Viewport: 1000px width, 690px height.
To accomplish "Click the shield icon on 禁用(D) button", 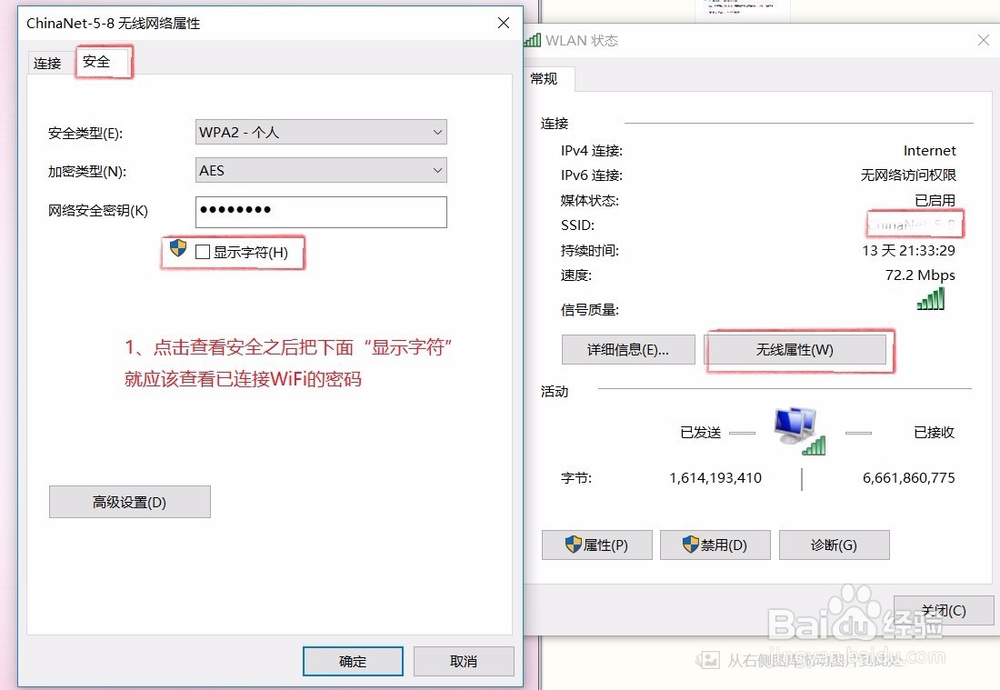I will tap(691, 544).
